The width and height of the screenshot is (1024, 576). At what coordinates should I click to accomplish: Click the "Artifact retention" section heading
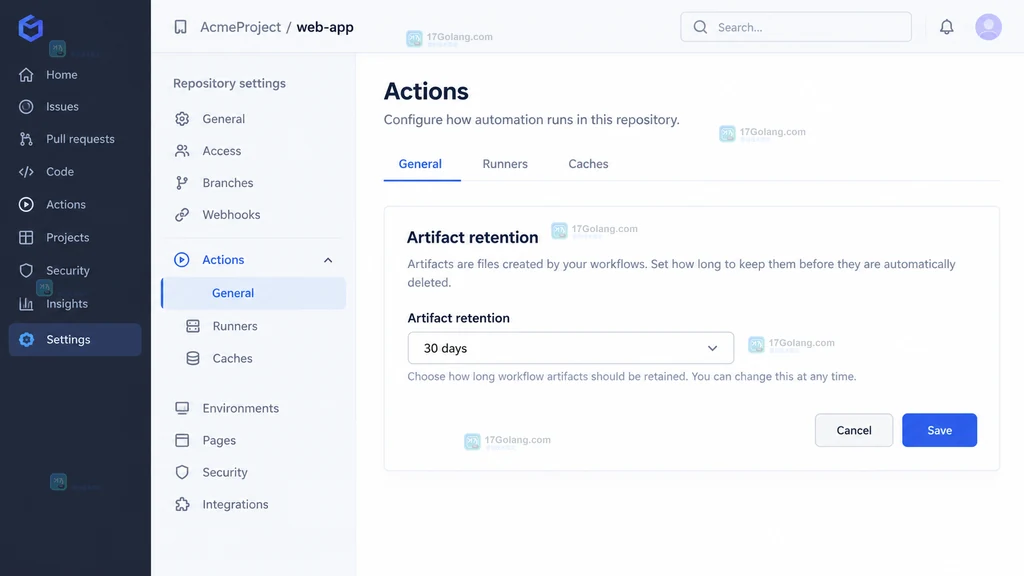[472, 238]
